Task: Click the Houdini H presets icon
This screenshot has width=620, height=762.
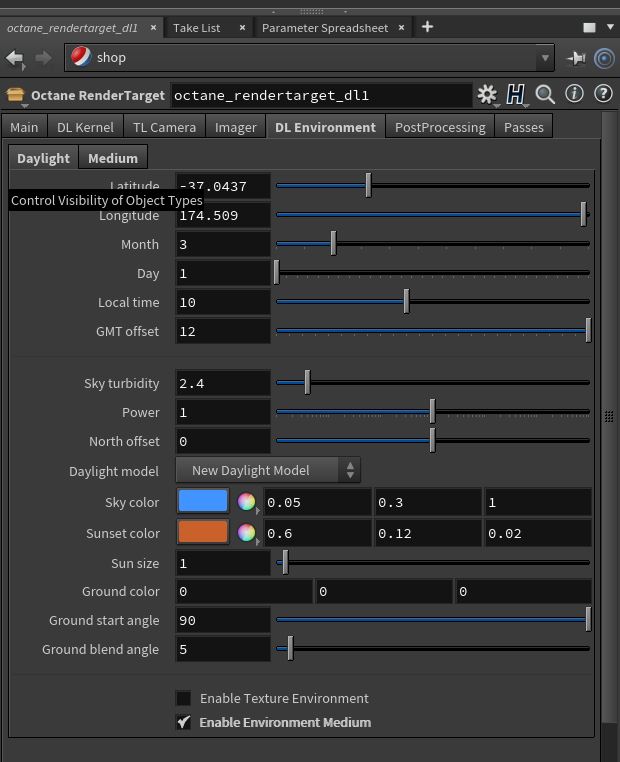Action: (516, 95)
